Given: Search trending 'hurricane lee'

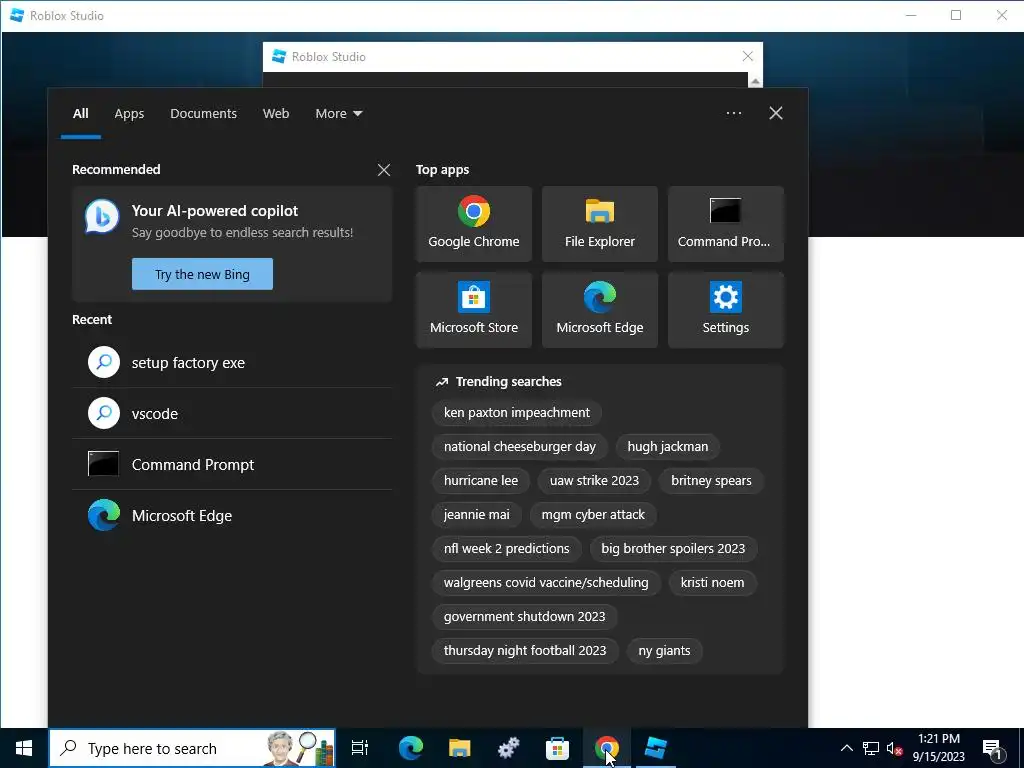Looking at the screenshot, I should (x=481, y=481).
